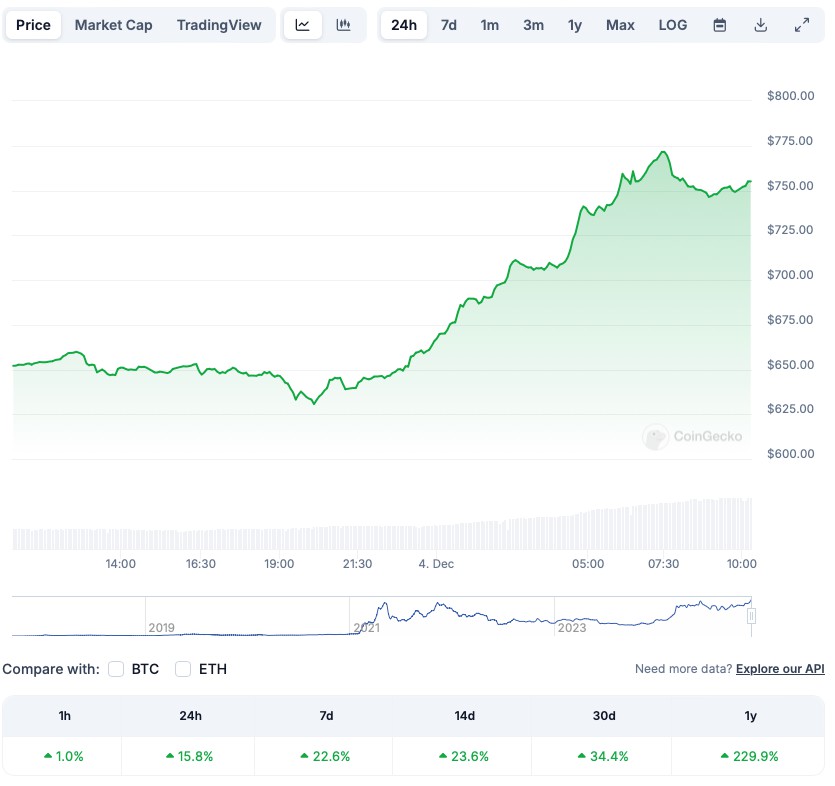Click 2021 on the overview timeline

pyautogui.click(x=367, y=628)
